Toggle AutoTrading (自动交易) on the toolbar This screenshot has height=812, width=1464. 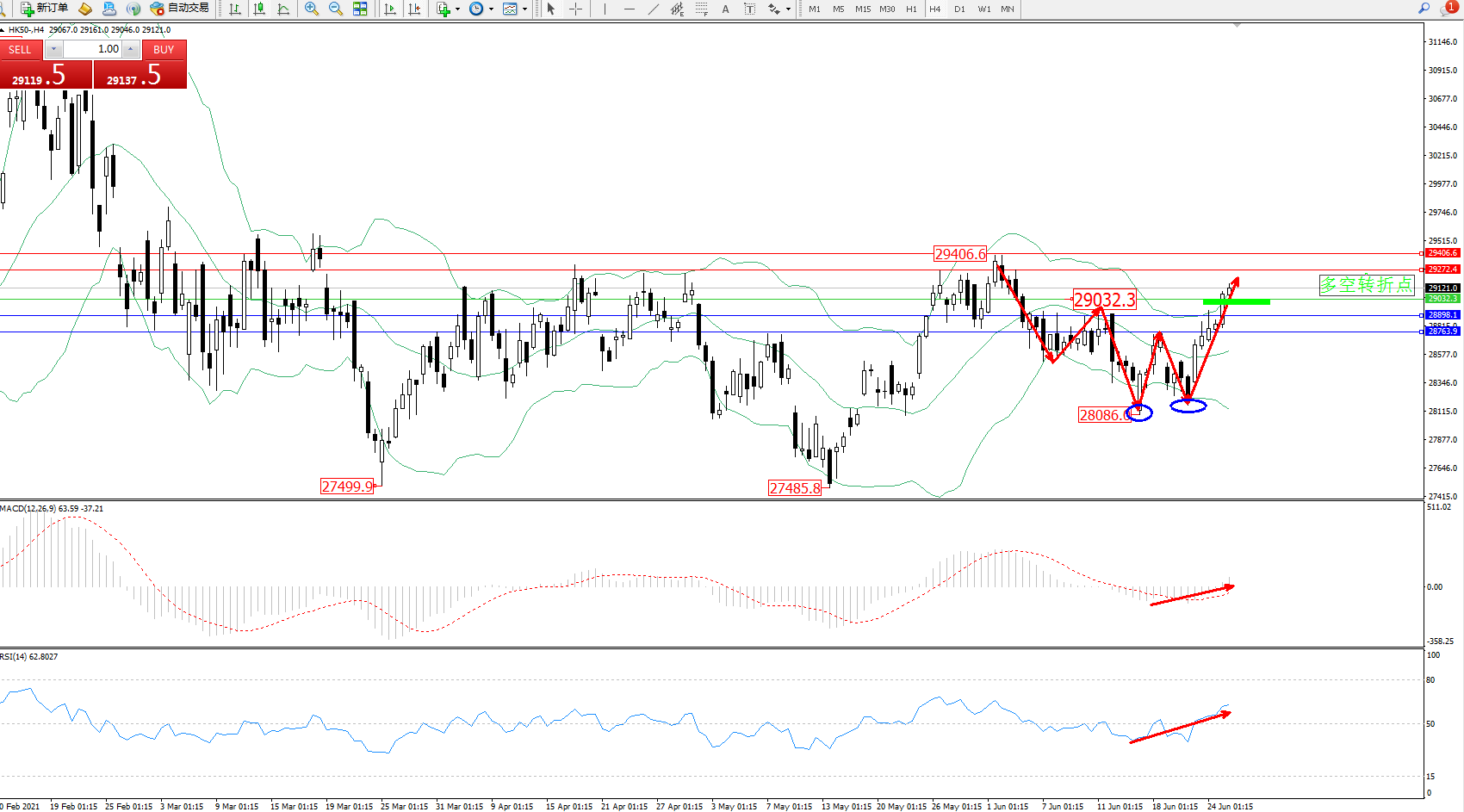(x=179, y=9)
